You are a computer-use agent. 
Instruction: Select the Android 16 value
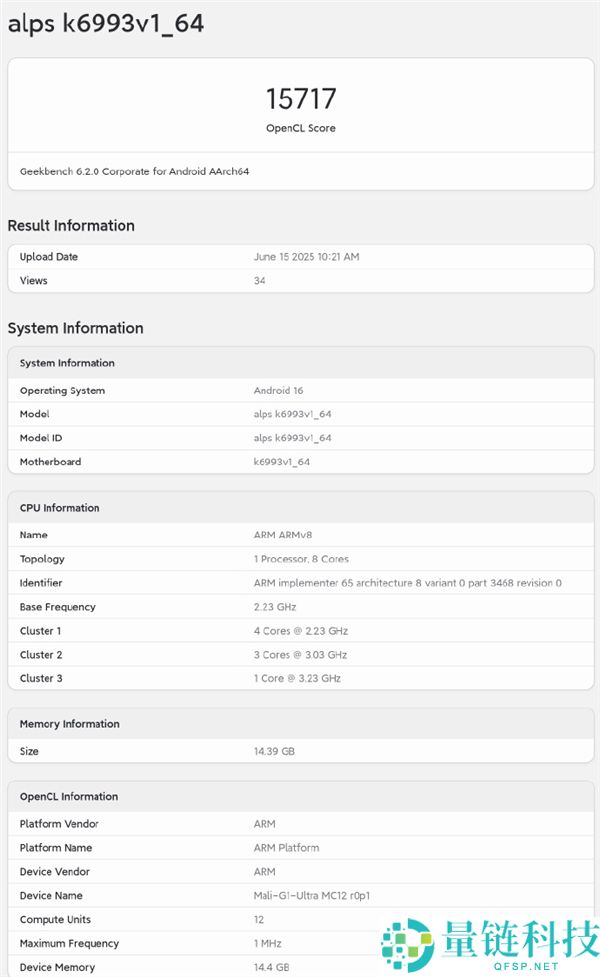click(279, 391)
